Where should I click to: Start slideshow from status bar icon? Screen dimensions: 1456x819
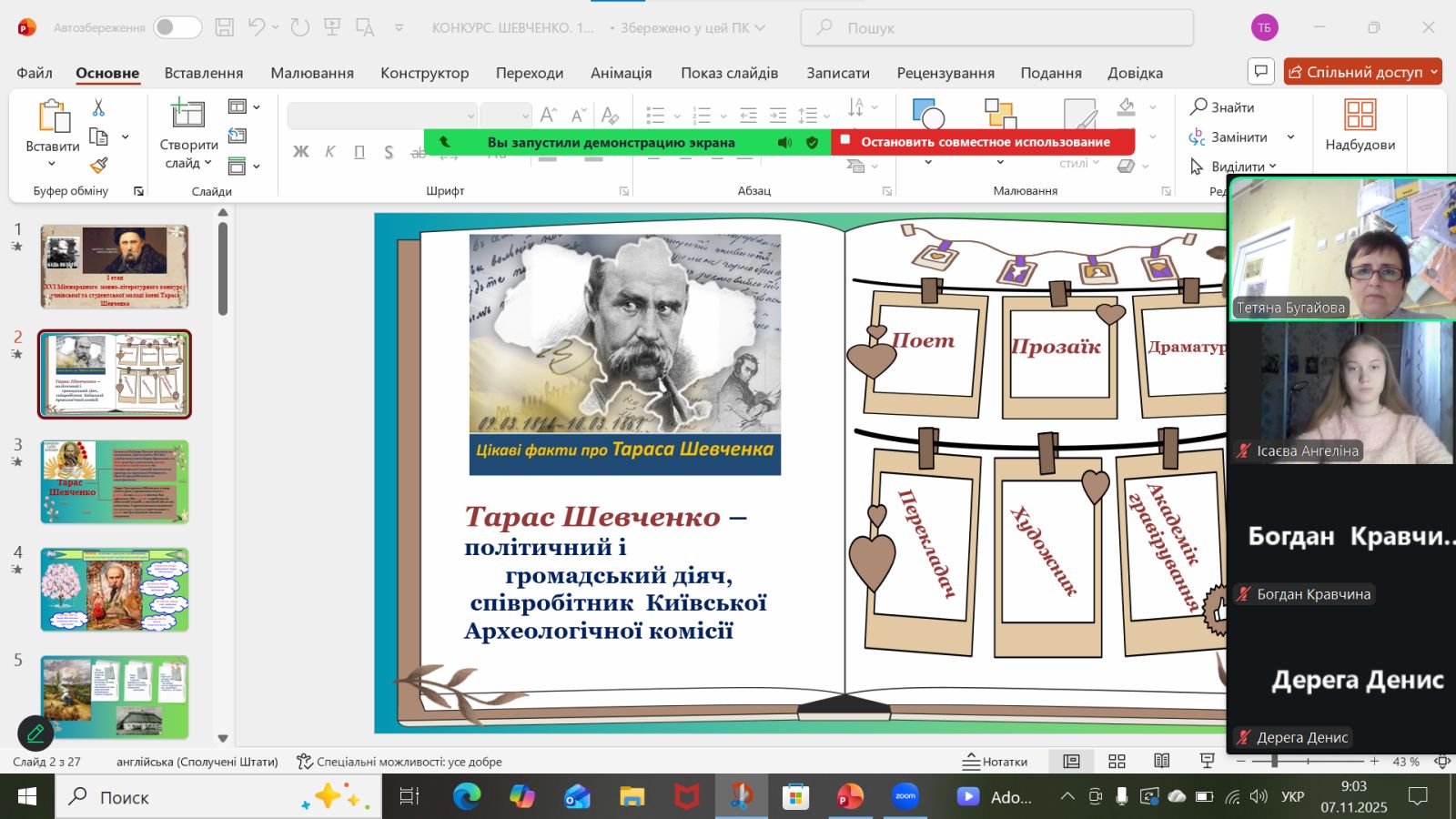[1208, 762]
